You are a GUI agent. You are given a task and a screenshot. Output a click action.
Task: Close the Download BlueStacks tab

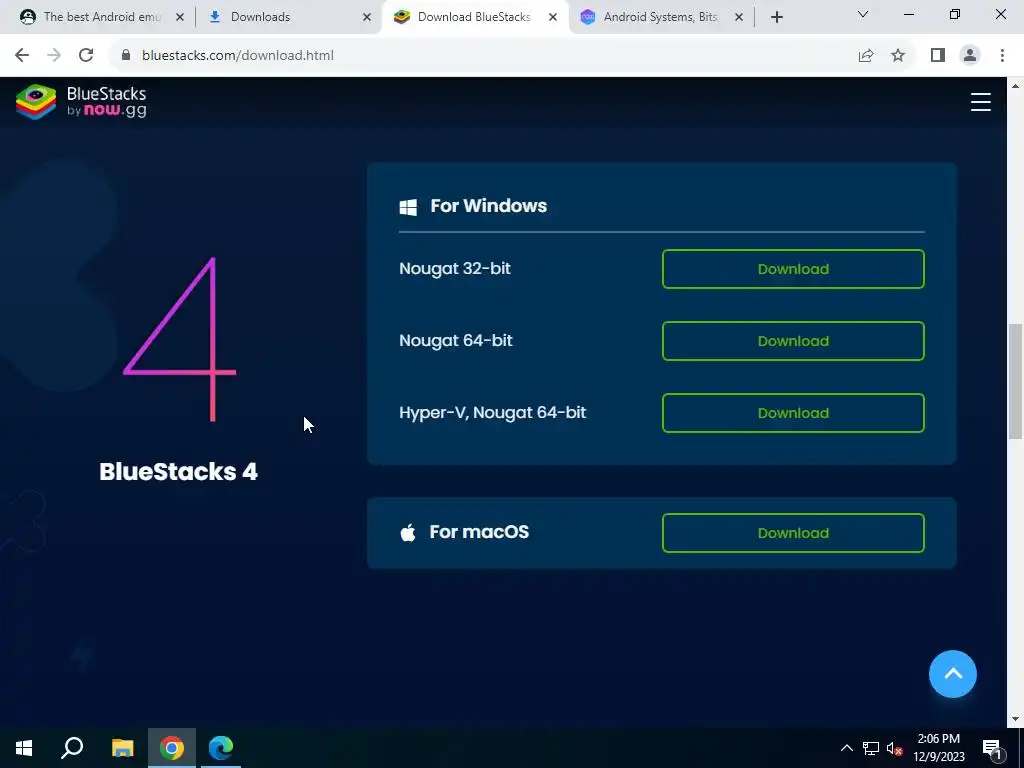point(553,17)
